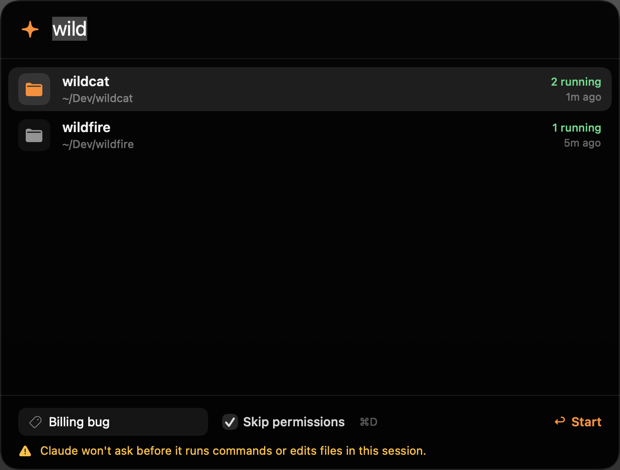Click the orange wildcat folder icon
The width and height of the screenshot is (620, 470).
pyautogui.click(x=34, y=89)
